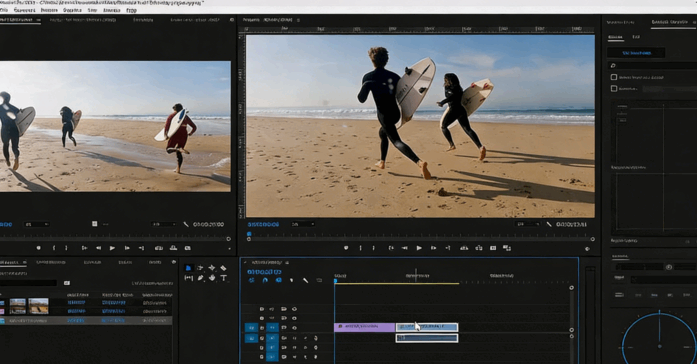The width and height of the screenshot is (697, 364).
Task: Tick the first checkbox in the right panel
Action: tap(614, 77)
